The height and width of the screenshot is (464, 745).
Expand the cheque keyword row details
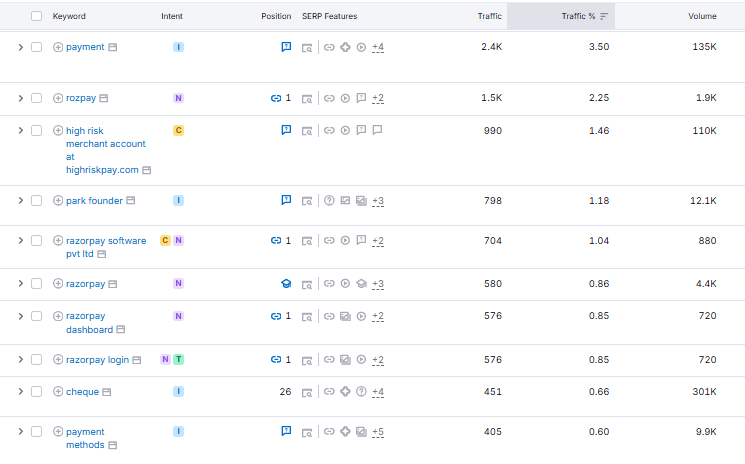tap(19, 392)
